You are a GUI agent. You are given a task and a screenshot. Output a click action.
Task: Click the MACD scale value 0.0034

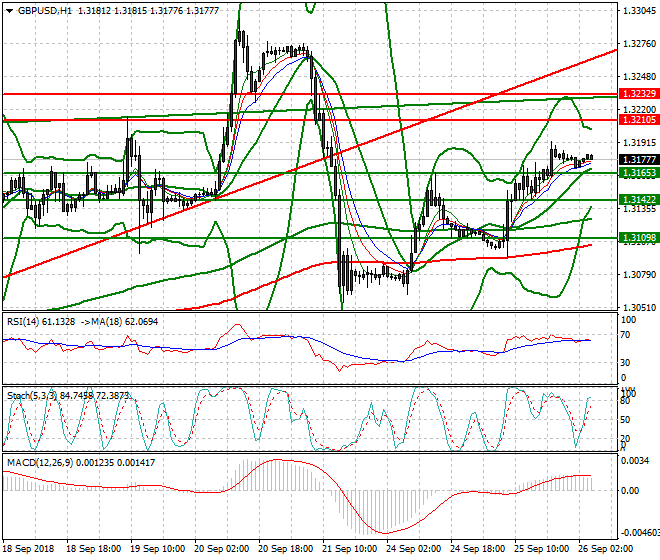[635, 461]
